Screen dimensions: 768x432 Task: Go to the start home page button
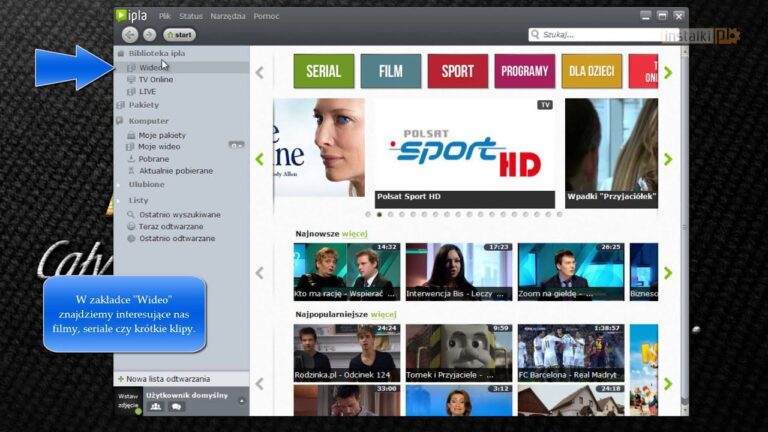[x=180, y=35]
